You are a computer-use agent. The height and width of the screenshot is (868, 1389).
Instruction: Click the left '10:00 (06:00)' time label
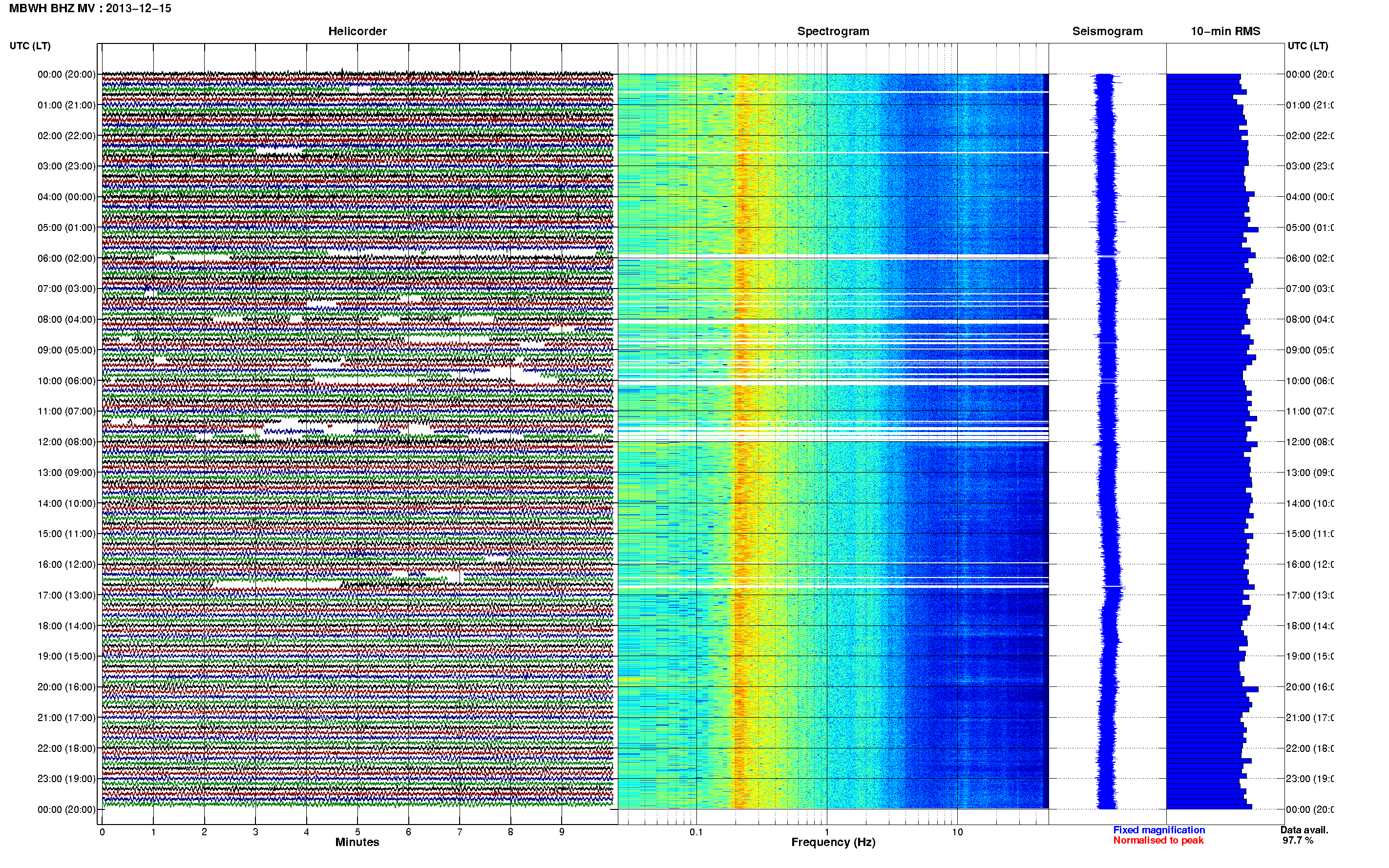pyautogui.click(x=66, y=381)
